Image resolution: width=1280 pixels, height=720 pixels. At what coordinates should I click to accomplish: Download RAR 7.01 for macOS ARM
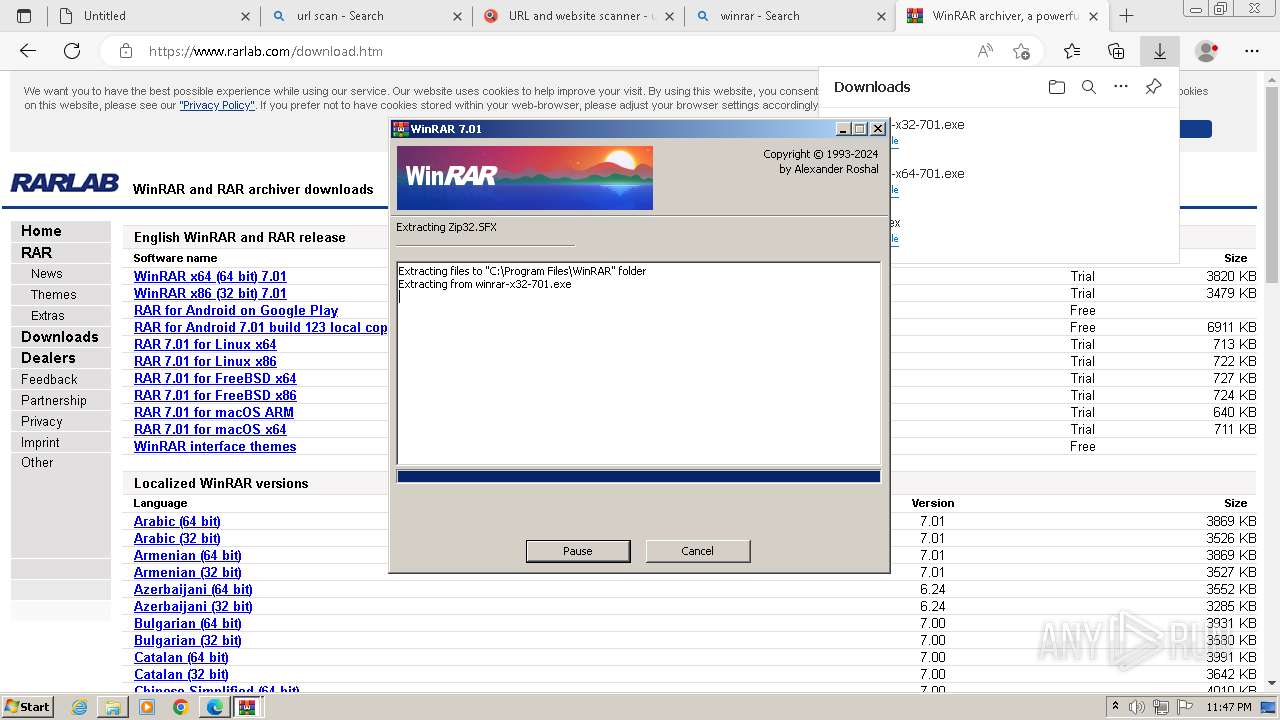point(214,413)
